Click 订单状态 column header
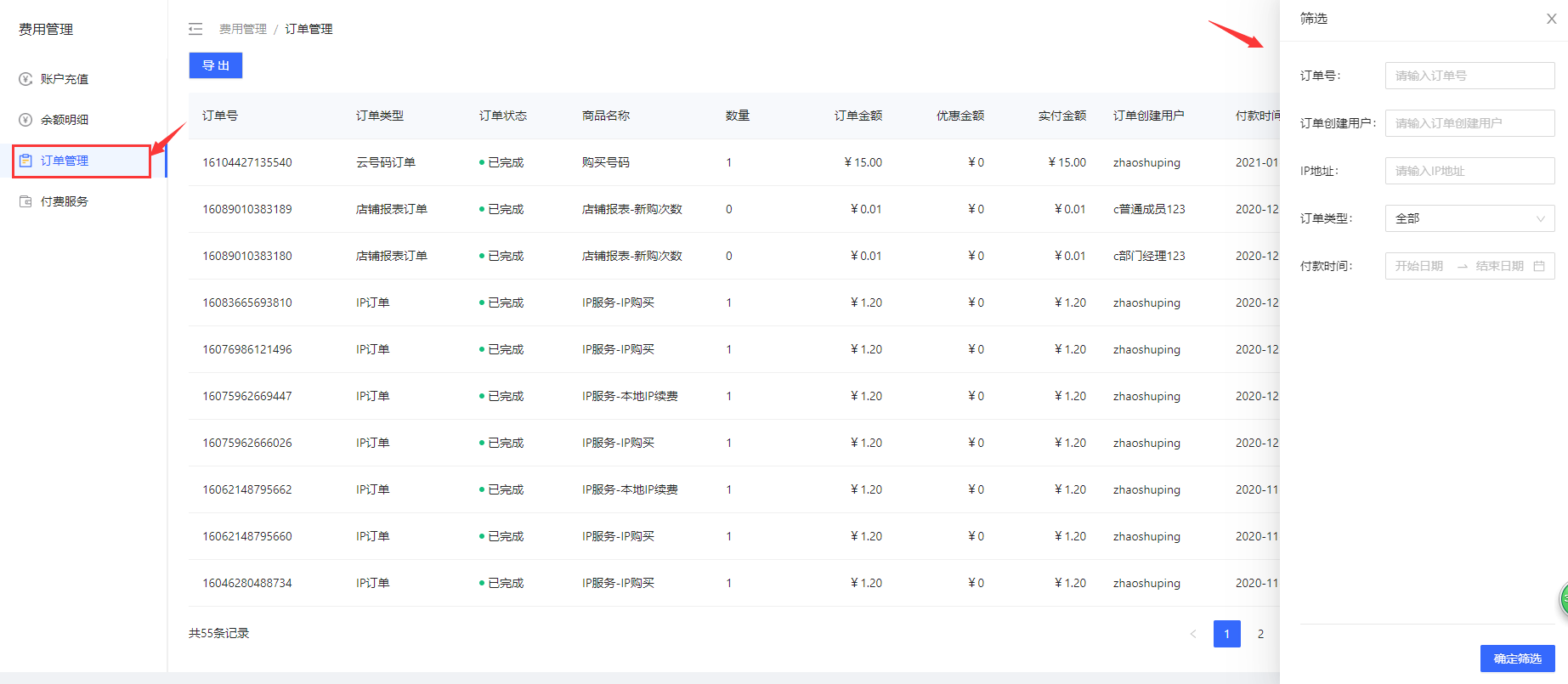The image size is (1568, 684). (x=503, y=116)
